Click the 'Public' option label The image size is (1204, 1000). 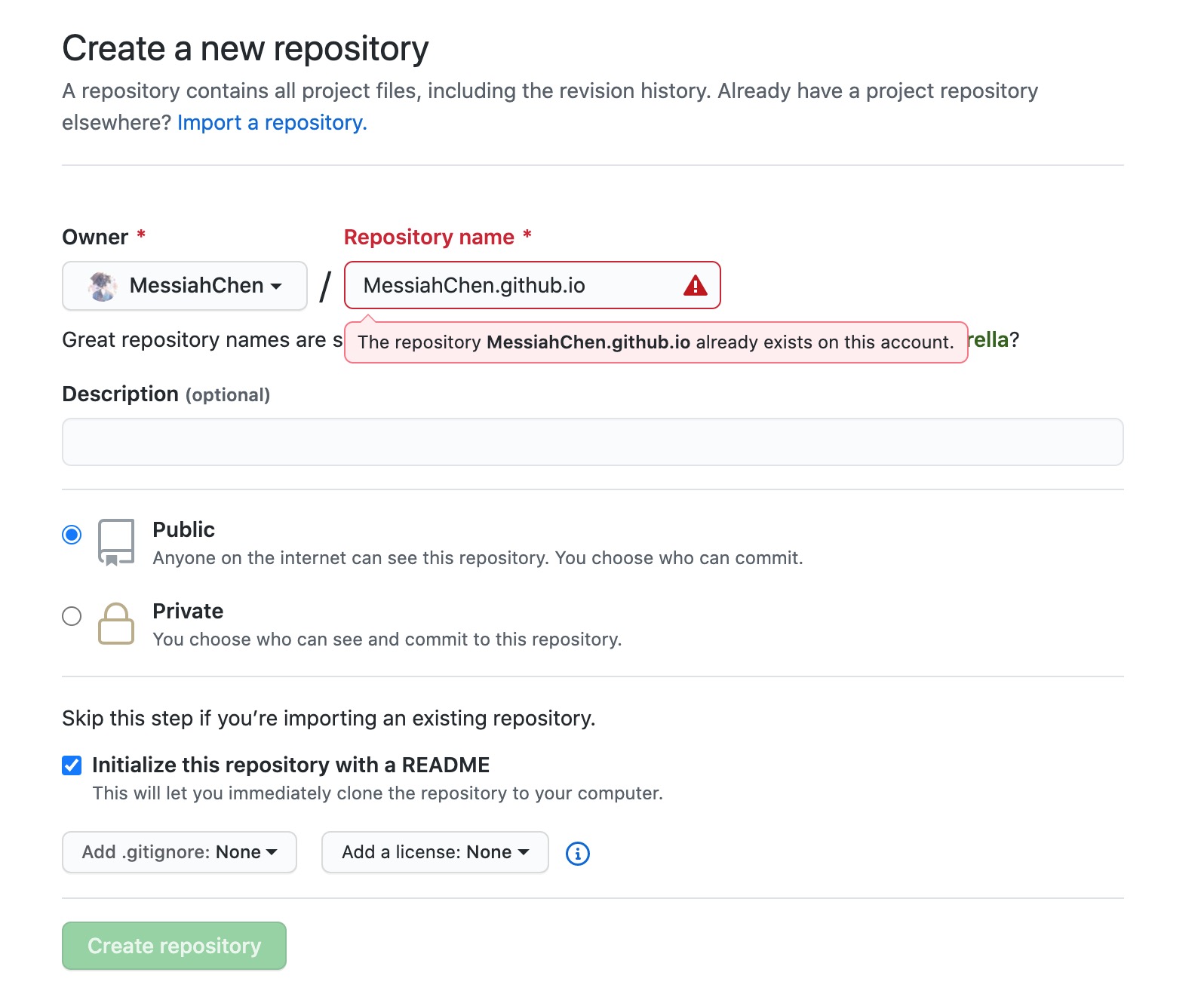click(x=183, y=529)
